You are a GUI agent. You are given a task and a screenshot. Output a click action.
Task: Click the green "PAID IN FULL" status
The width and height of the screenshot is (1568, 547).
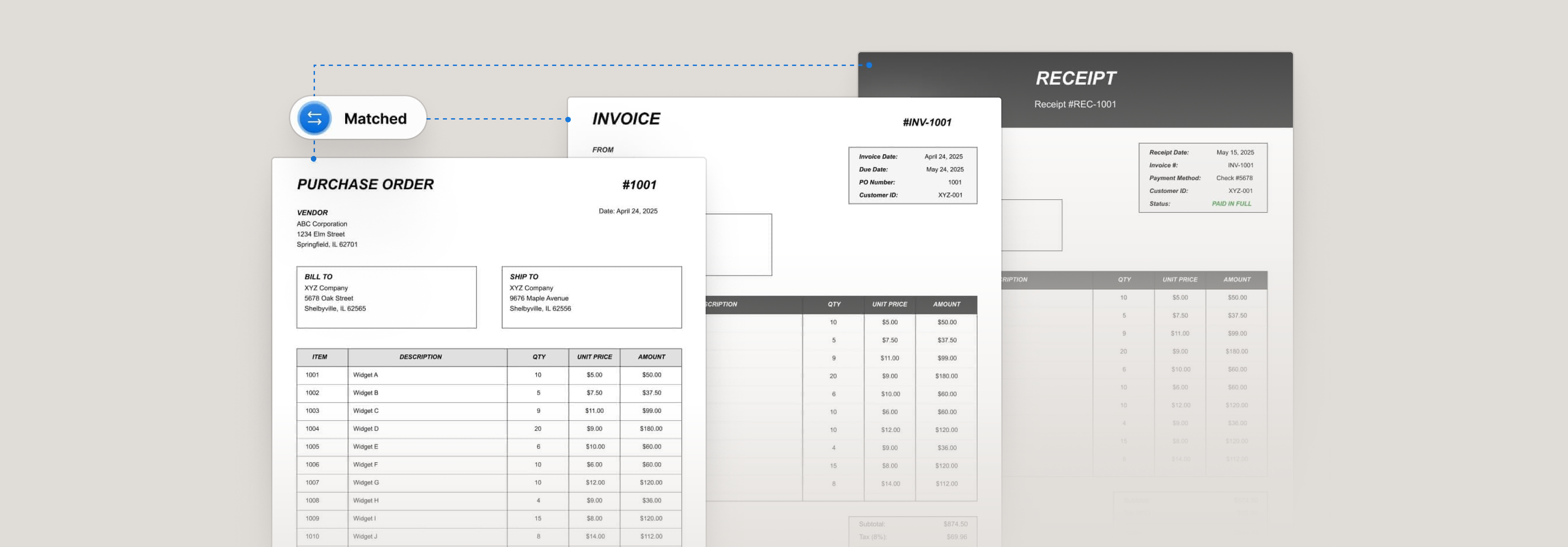pos(1231,204)
